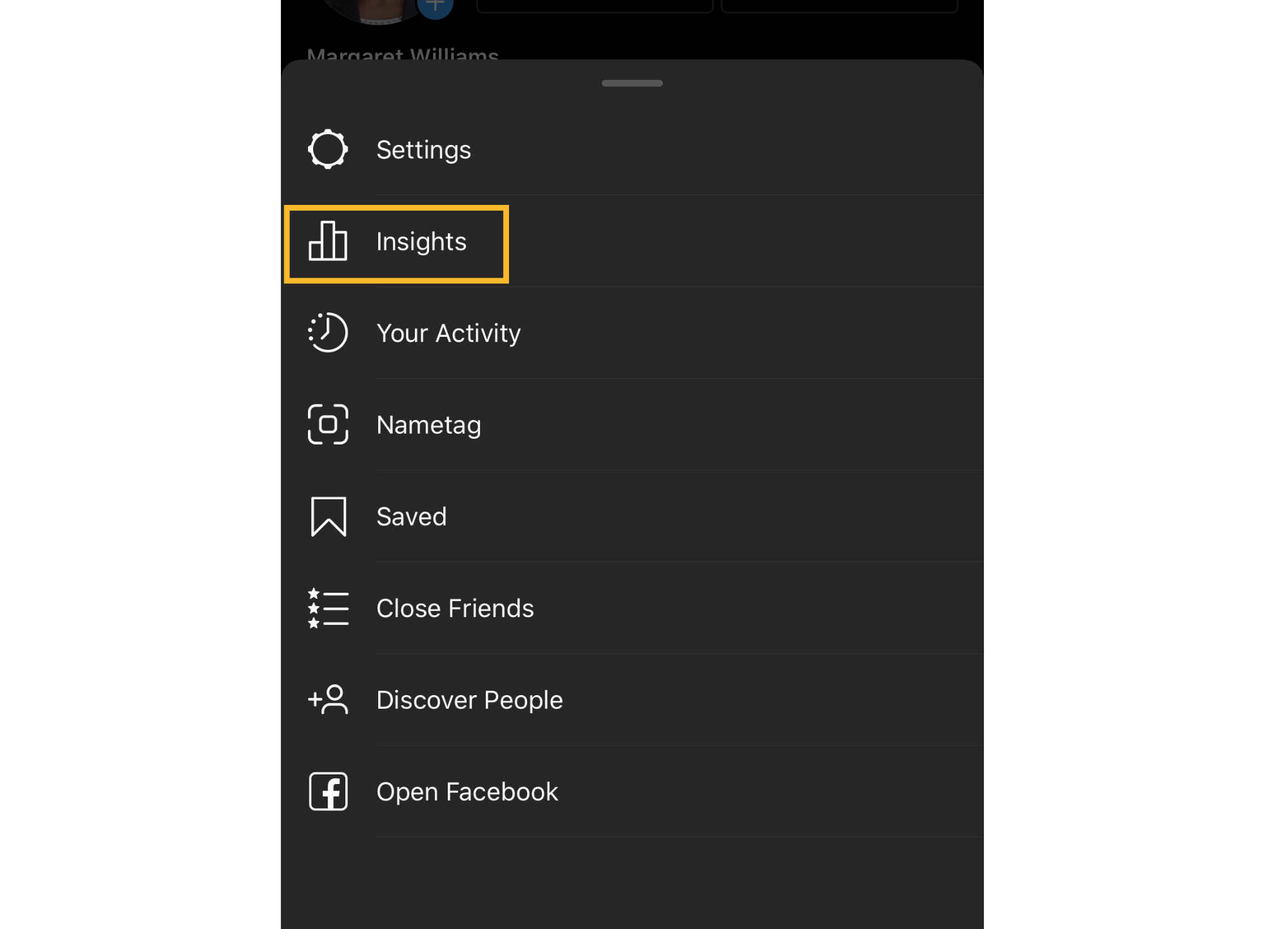Open the Close Friends star list icon
1288x929 pixels.
pos(328,608)
